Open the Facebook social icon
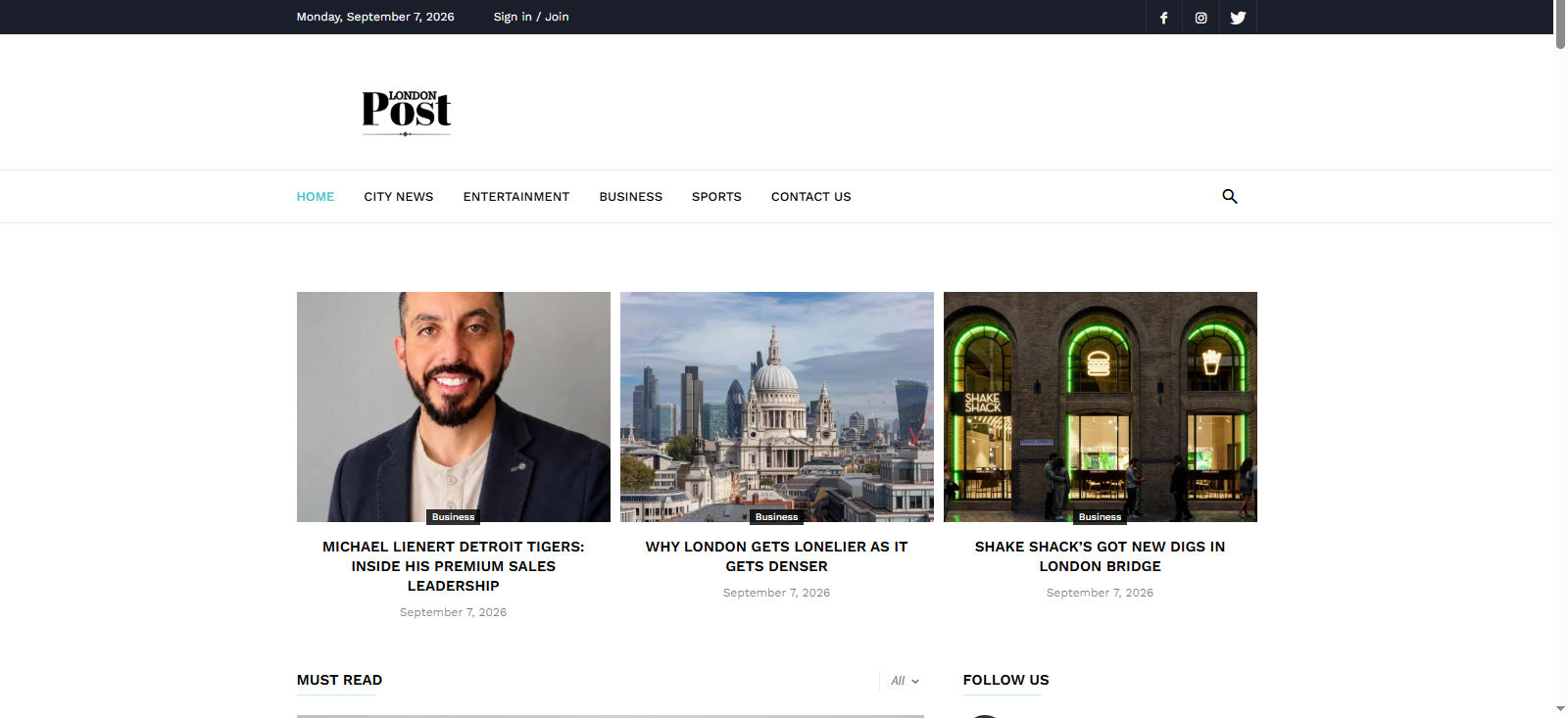Screen dimensions: 1568x718 (x=1164, y=18)
